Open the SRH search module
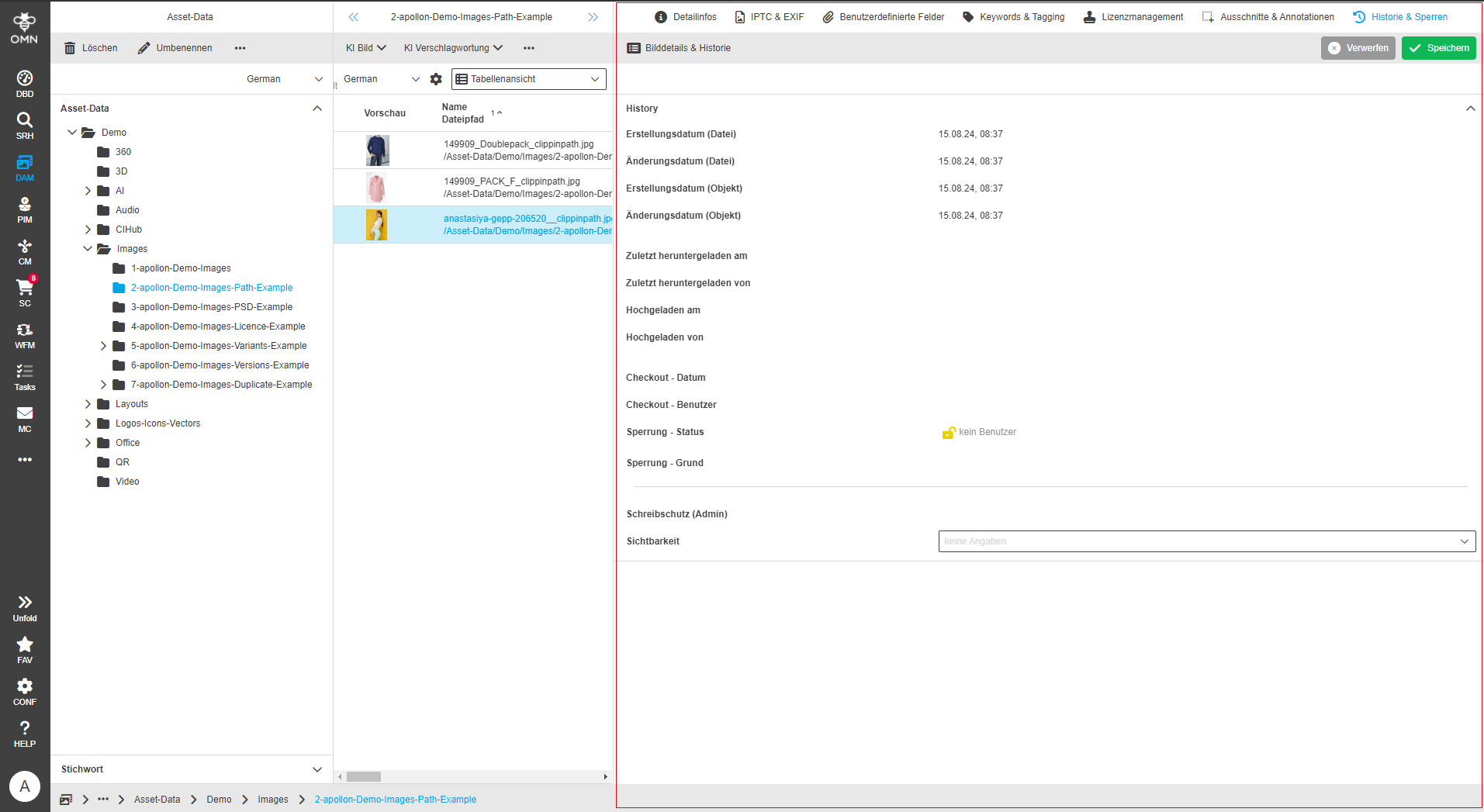Image resolution: width=1484 pixels, height=812 pixels. coord(25,126)
